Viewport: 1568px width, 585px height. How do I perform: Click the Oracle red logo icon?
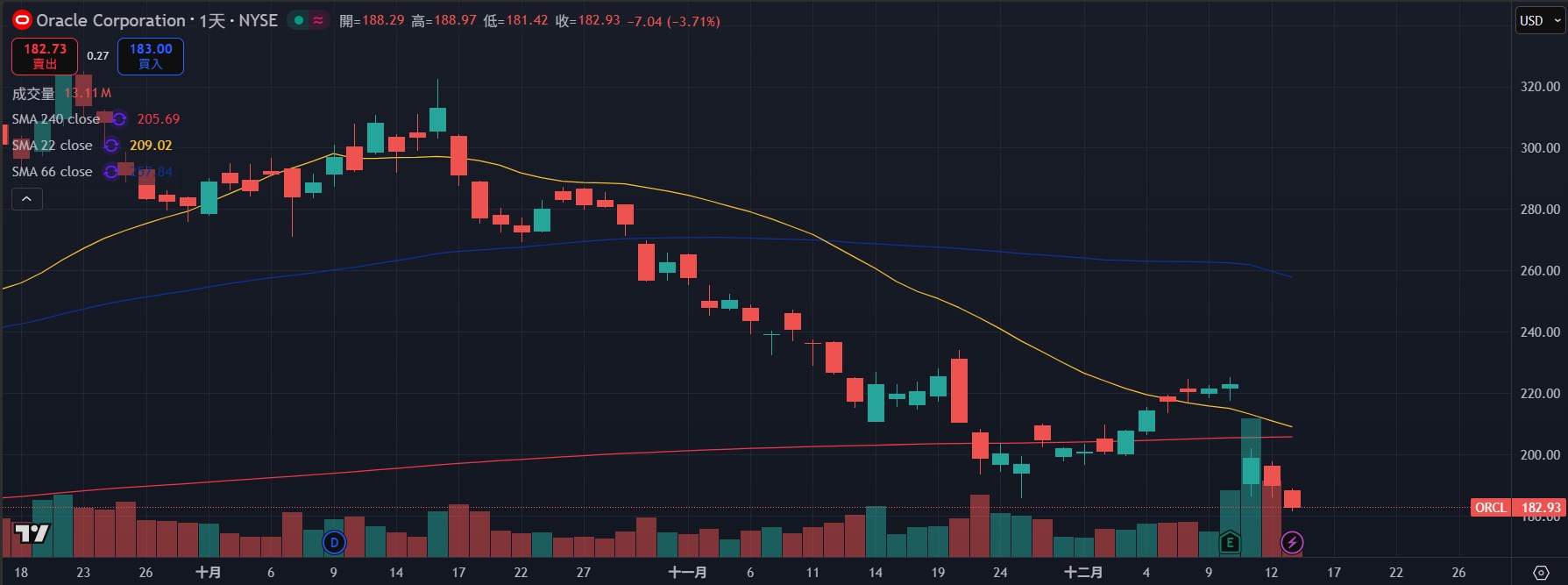coord(22,20)
